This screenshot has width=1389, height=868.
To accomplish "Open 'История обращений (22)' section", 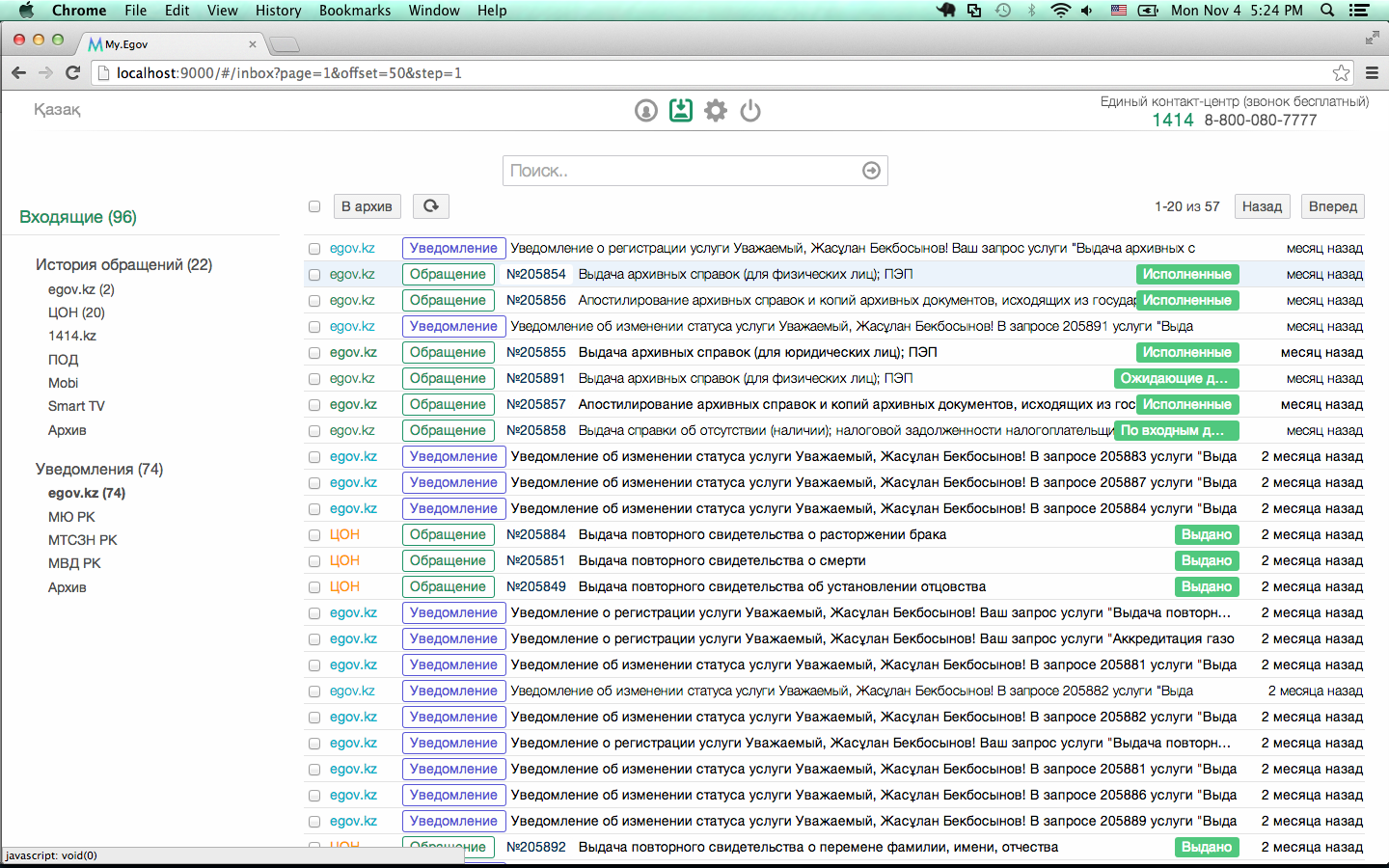I will [x=123, y=264].
